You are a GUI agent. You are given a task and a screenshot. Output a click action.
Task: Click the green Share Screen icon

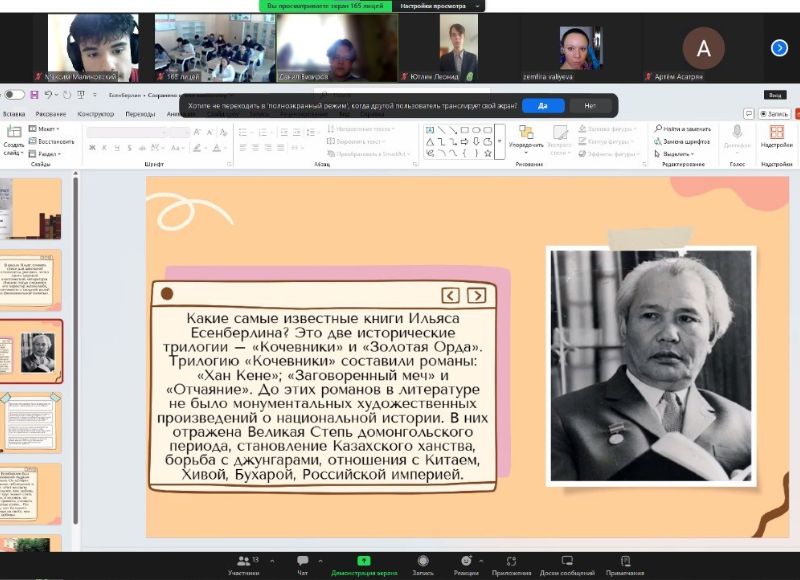coord(364,561)
